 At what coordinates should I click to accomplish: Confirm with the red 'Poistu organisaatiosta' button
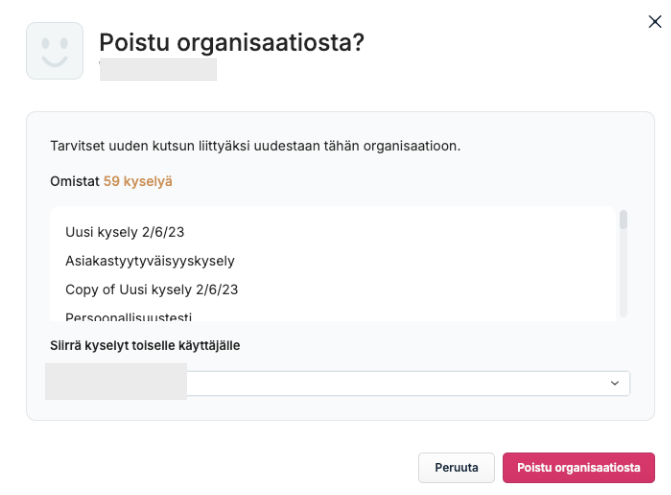pos(579,468)
